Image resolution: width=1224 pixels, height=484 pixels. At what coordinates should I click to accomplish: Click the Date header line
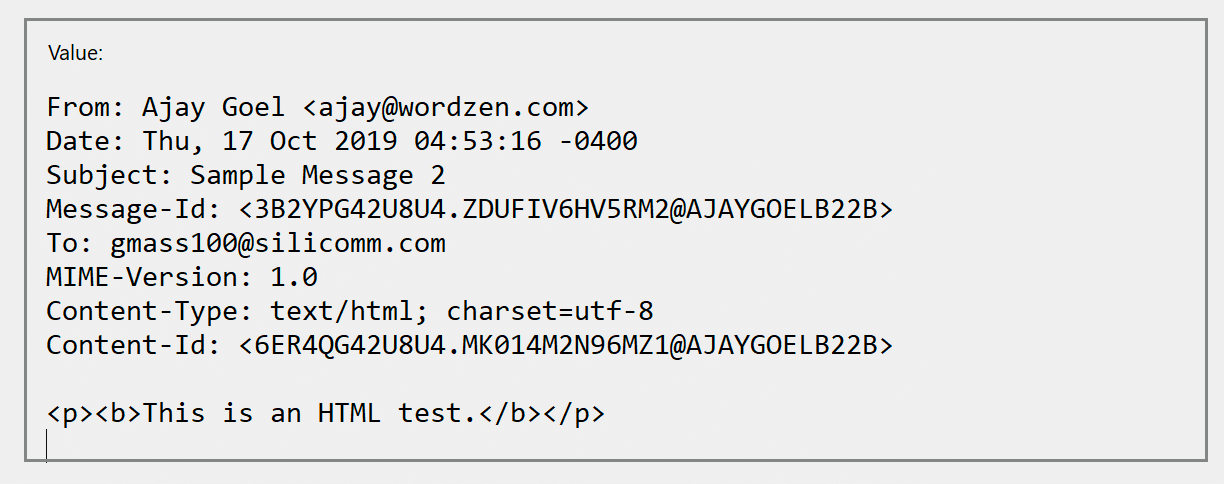tap(342, 141)
